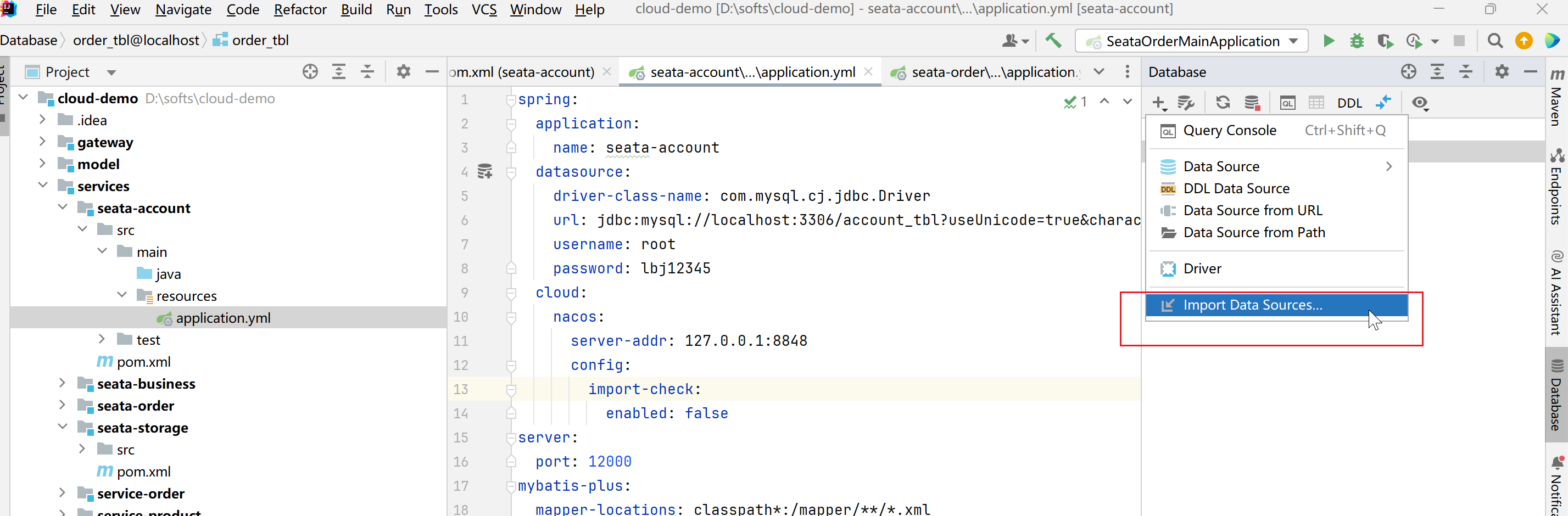
Task: Expand the gateway module
Action: tap(43, 142)
